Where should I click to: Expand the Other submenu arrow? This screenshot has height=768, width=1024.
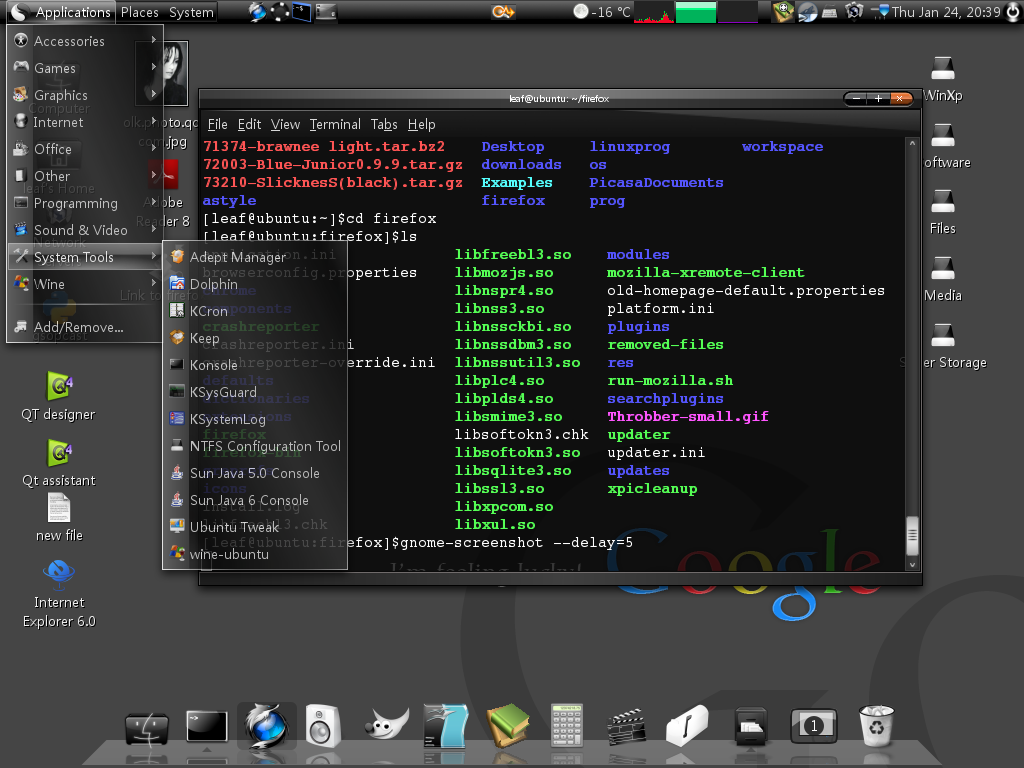click(153, 175)
